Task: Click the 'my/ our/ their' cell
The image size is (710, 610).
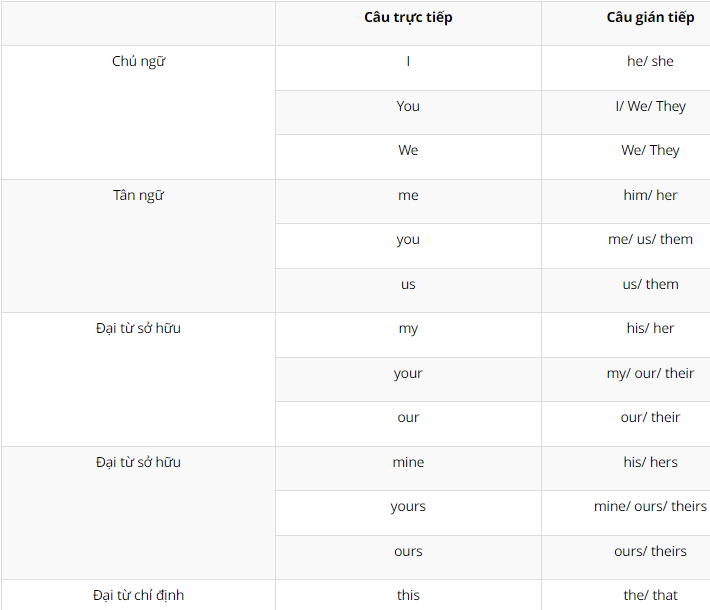Action: [650, 373]
